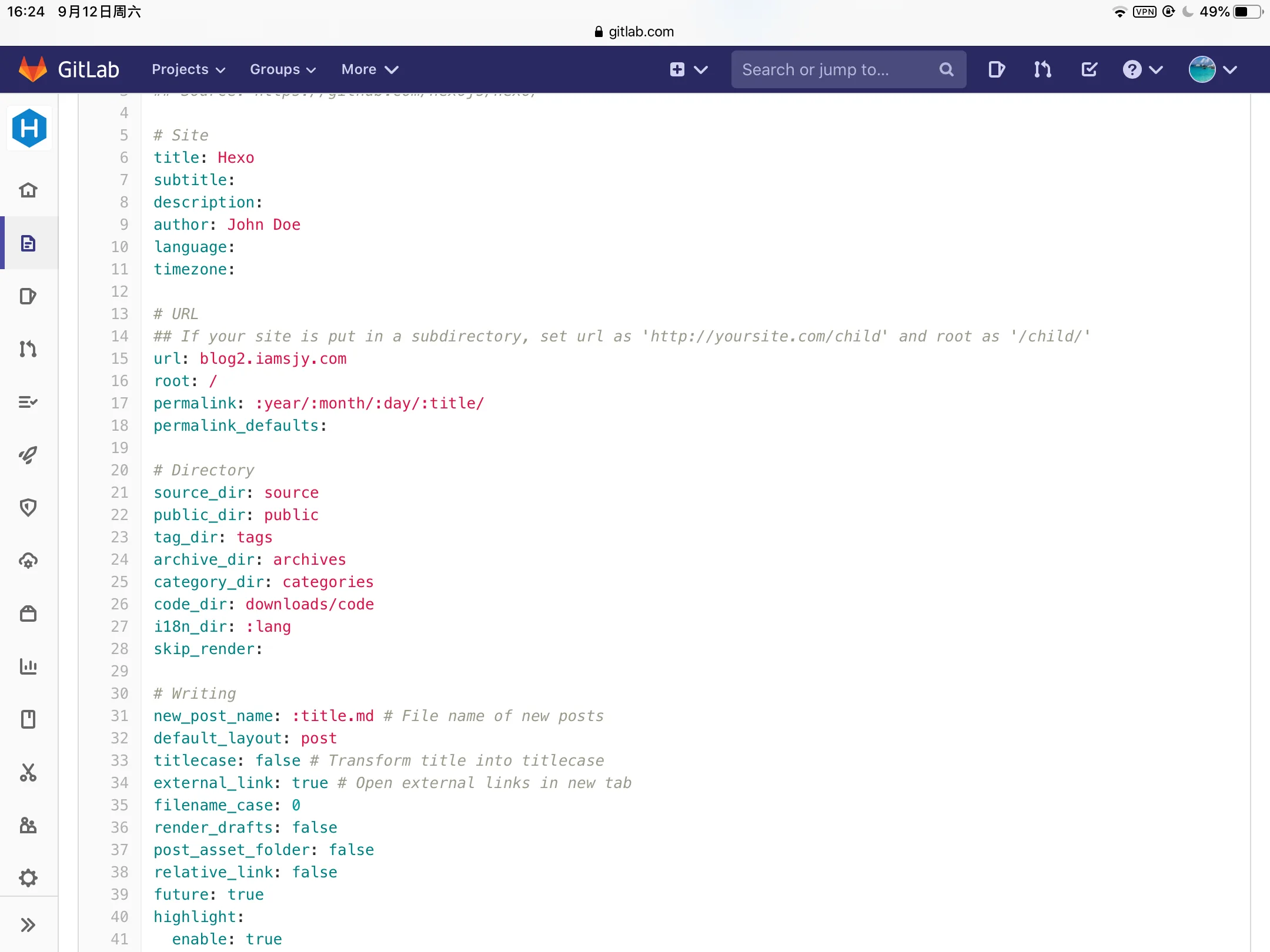Screen dimensions: 1270x952
Task: Click the 'John Doe' author value
Action: tap(263, 224)
